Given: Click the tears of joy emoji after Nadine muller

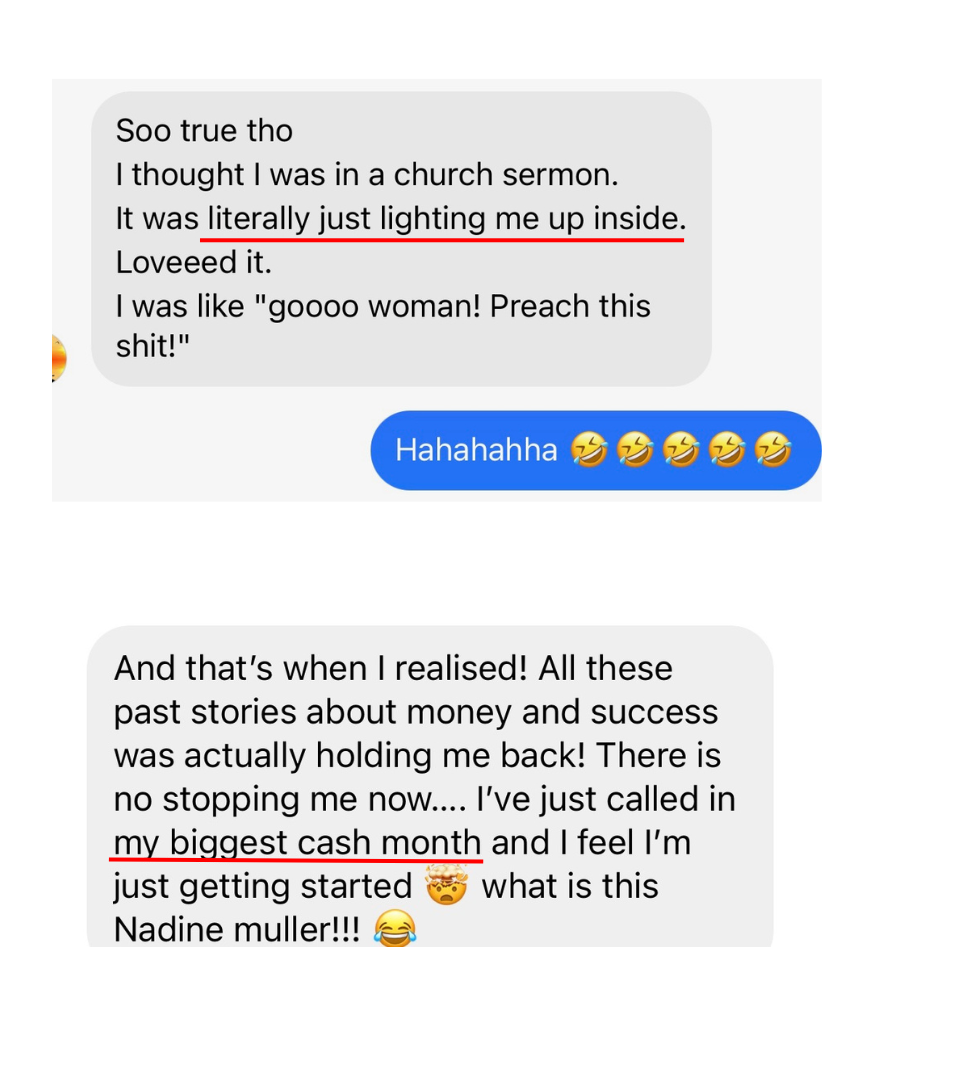Looking at the screenshot, I should coord(395,928).
